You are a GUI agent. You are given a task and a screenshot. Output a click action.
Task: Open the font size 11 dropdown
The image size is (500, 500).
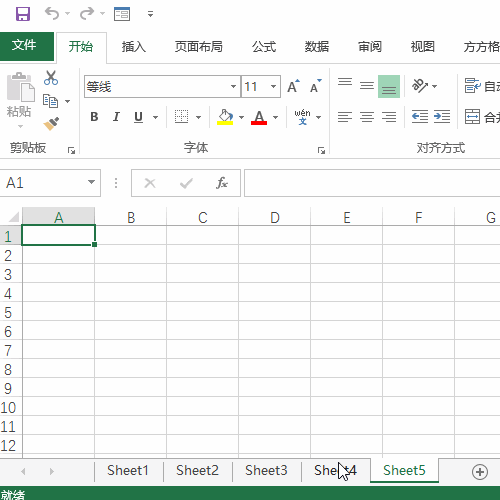(273, 87)
